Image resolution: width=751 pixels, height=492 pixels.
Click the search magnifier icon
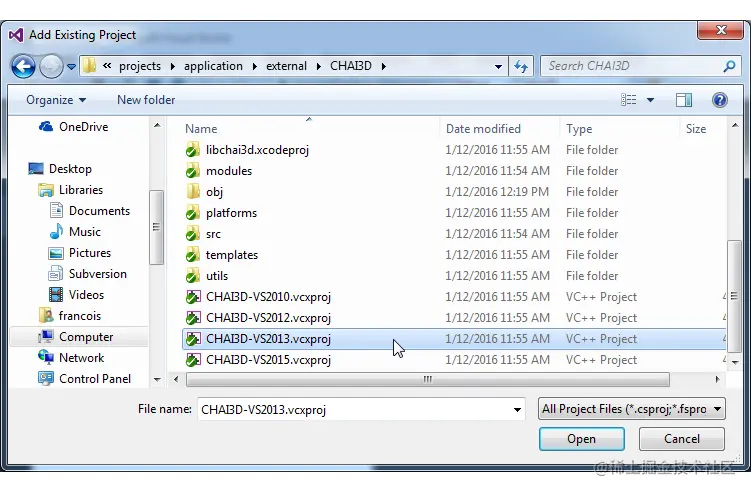pyautogui.click(x=729, y=66)
